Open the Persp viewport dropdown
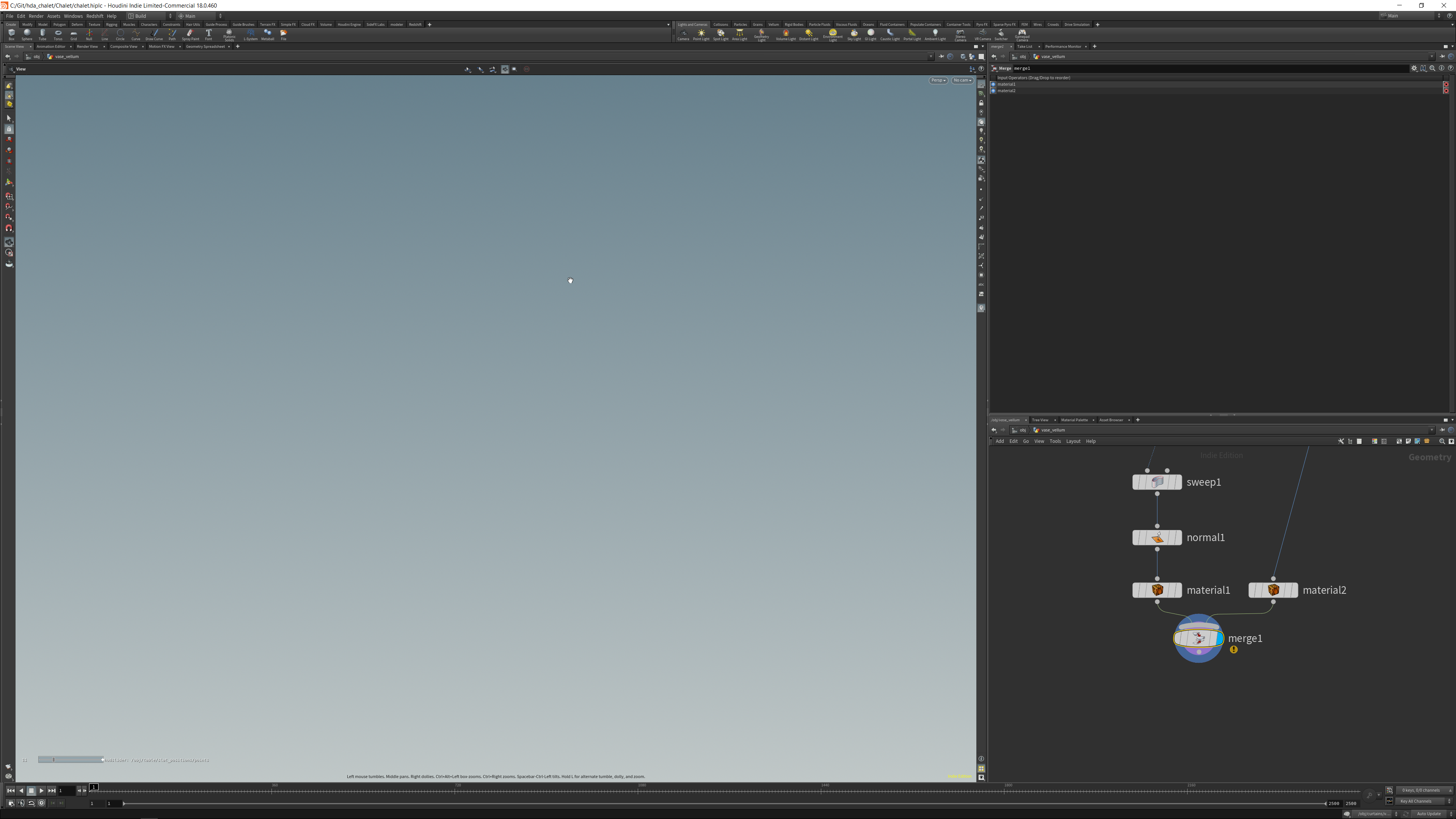Image resolution: width=1456 pixels, height=819 pixels. click(938, 80)
